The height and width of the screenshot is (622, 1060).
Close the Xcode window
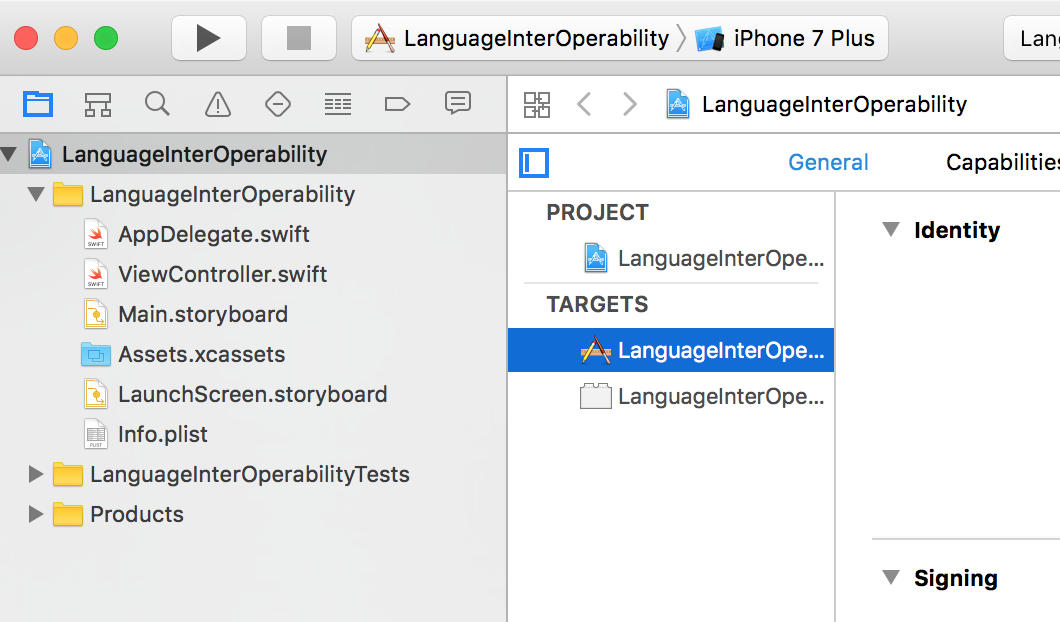(x=26, y=38)
